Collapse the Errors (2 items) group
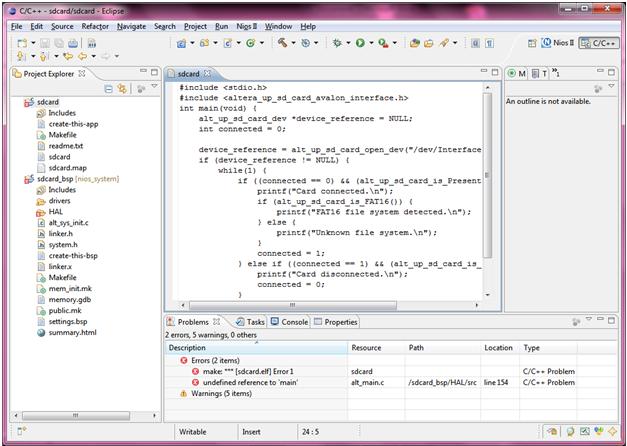The height and width of the screenshot is (446, 627). pyautogui.click(x=172, y=360)
